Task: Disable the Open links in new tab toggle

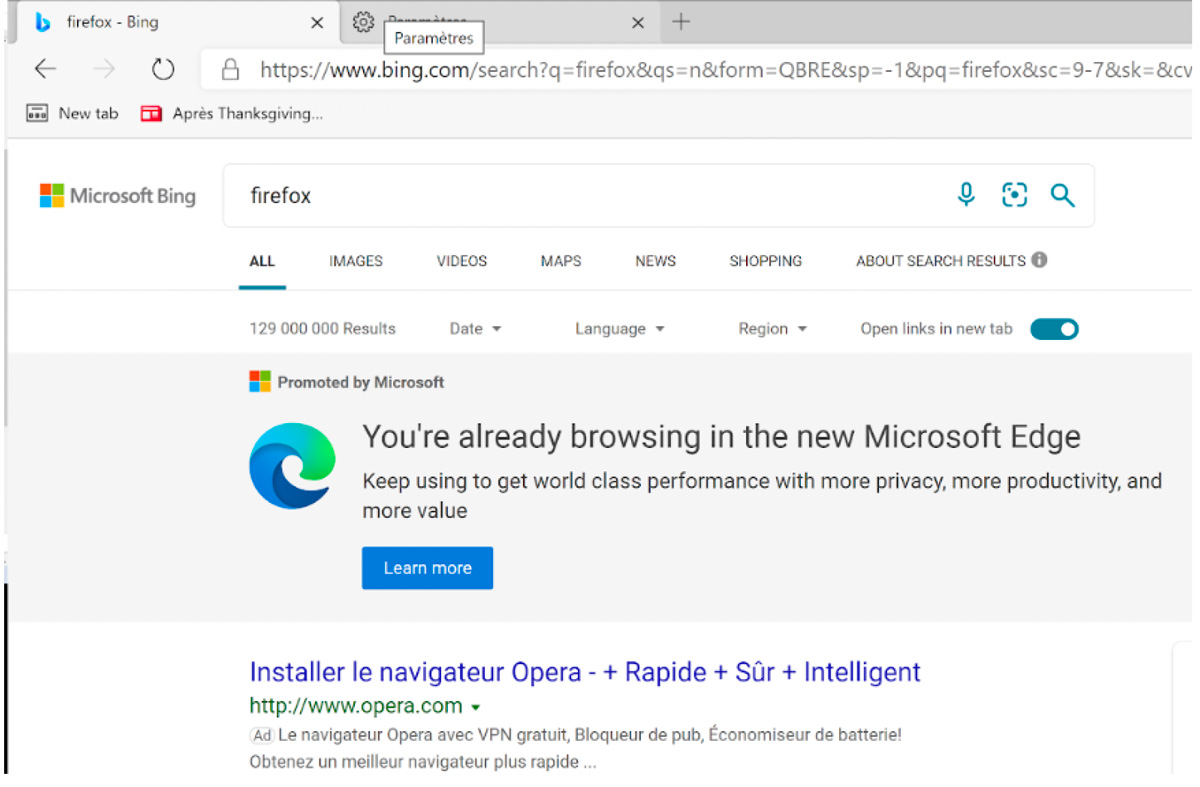Action: coord(1054,328)
